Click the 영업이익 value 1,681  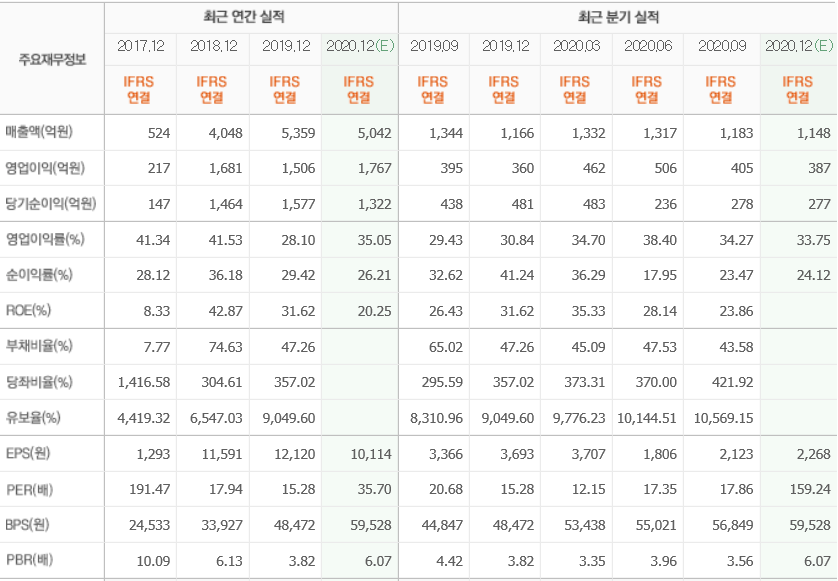pyautogui.click(x=226, y=168)
